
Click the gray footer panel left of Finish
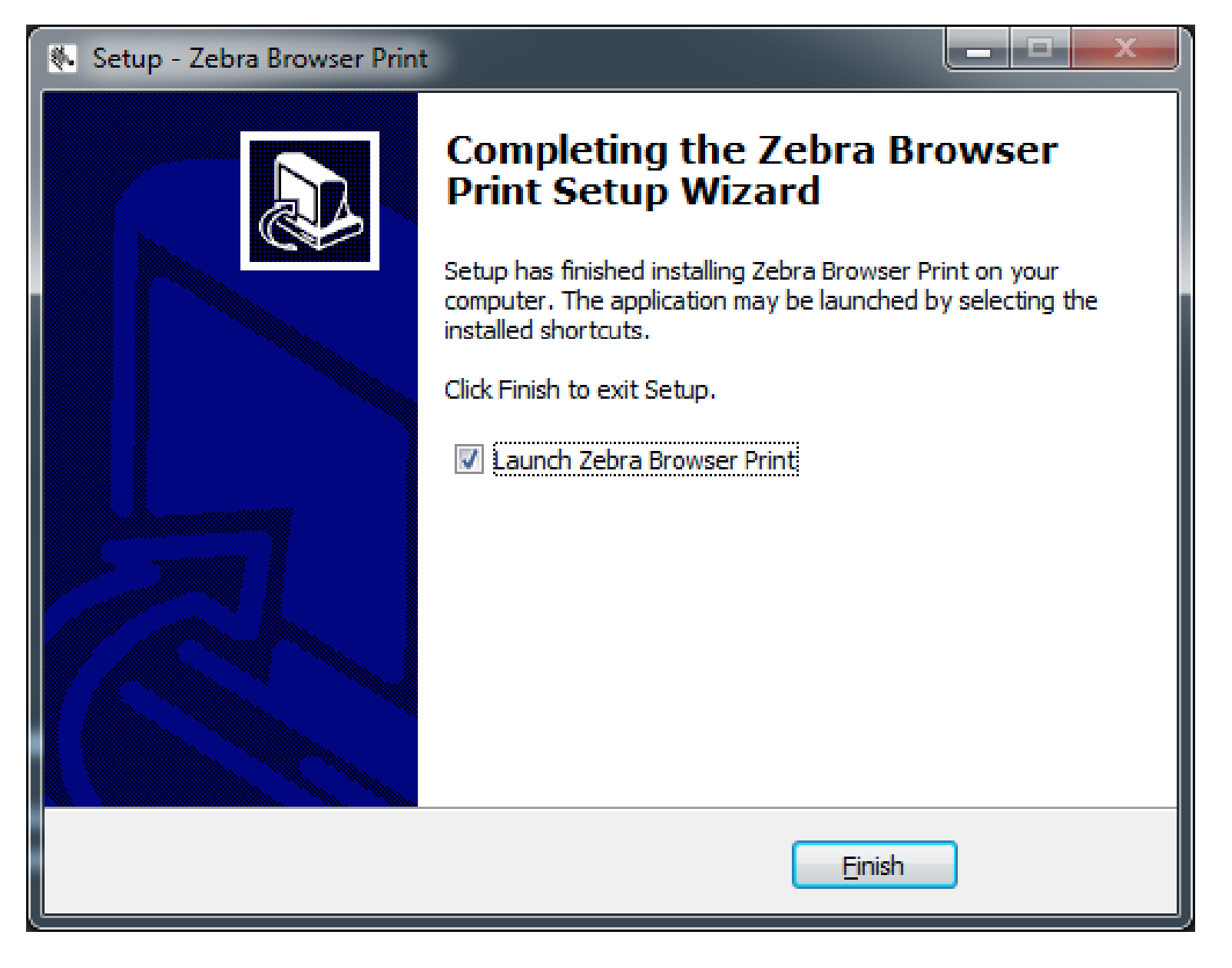415,862
